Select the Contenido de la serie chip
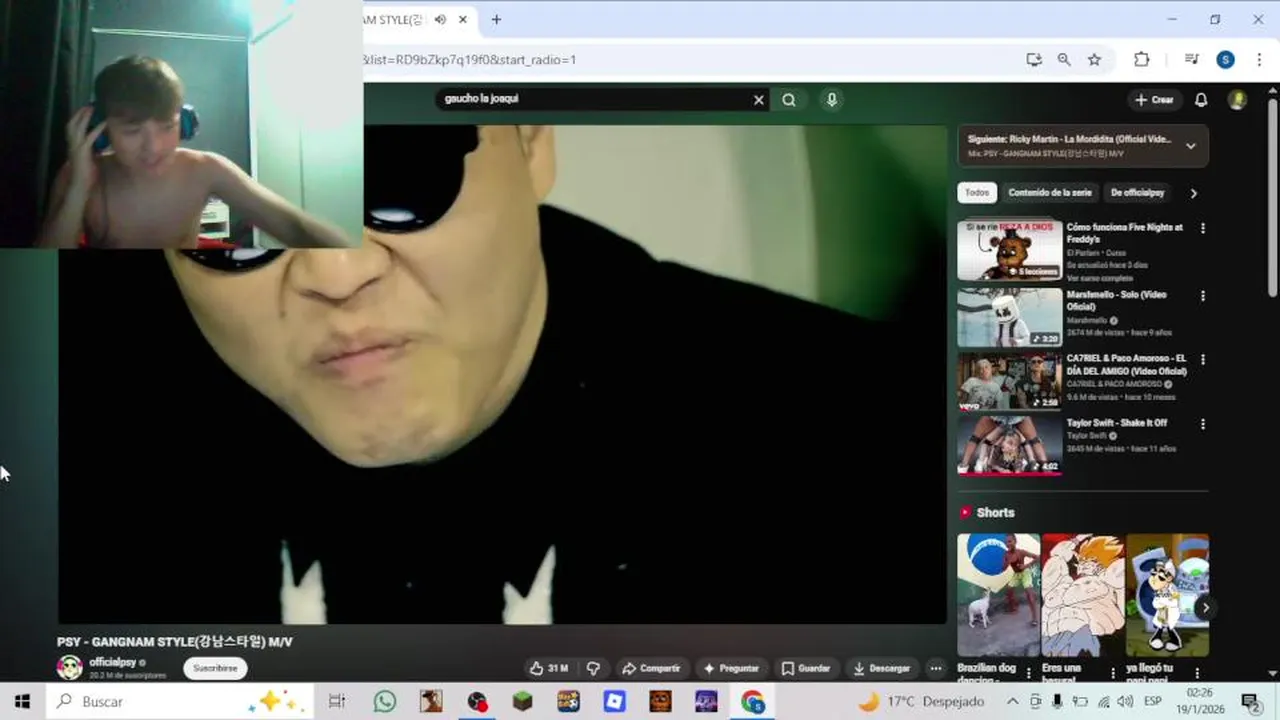The image size is (1280, 720). (x=1049, y=193)
